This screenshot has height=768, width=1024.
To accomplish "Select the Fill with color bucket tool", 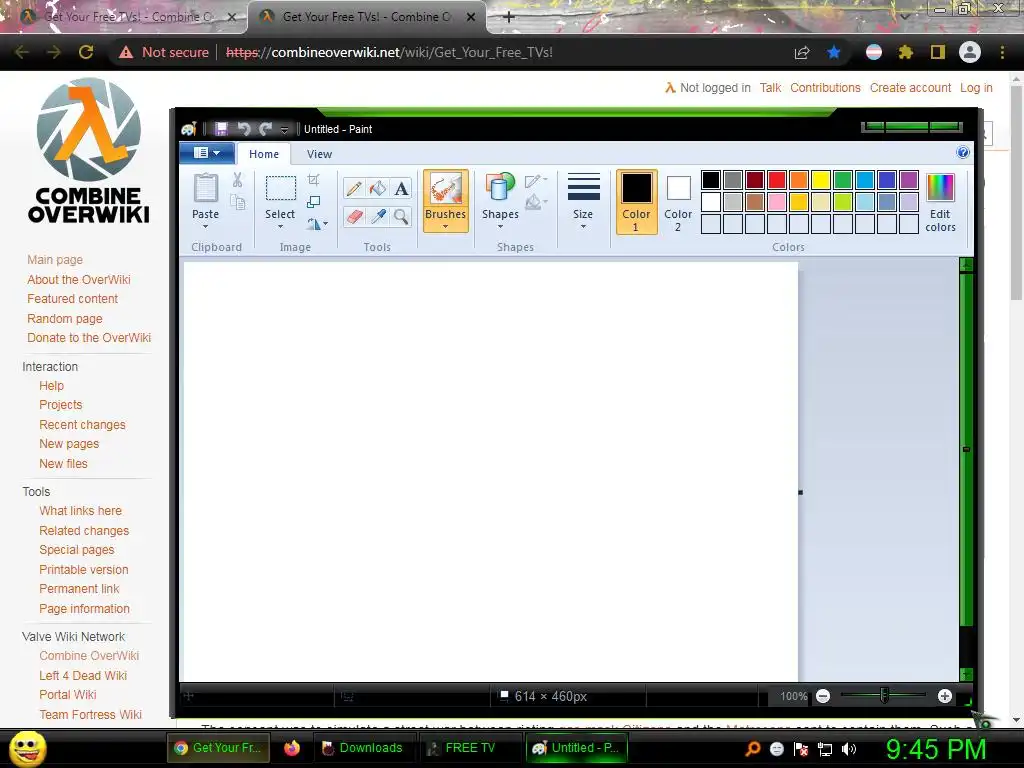I will click(377, 189).
